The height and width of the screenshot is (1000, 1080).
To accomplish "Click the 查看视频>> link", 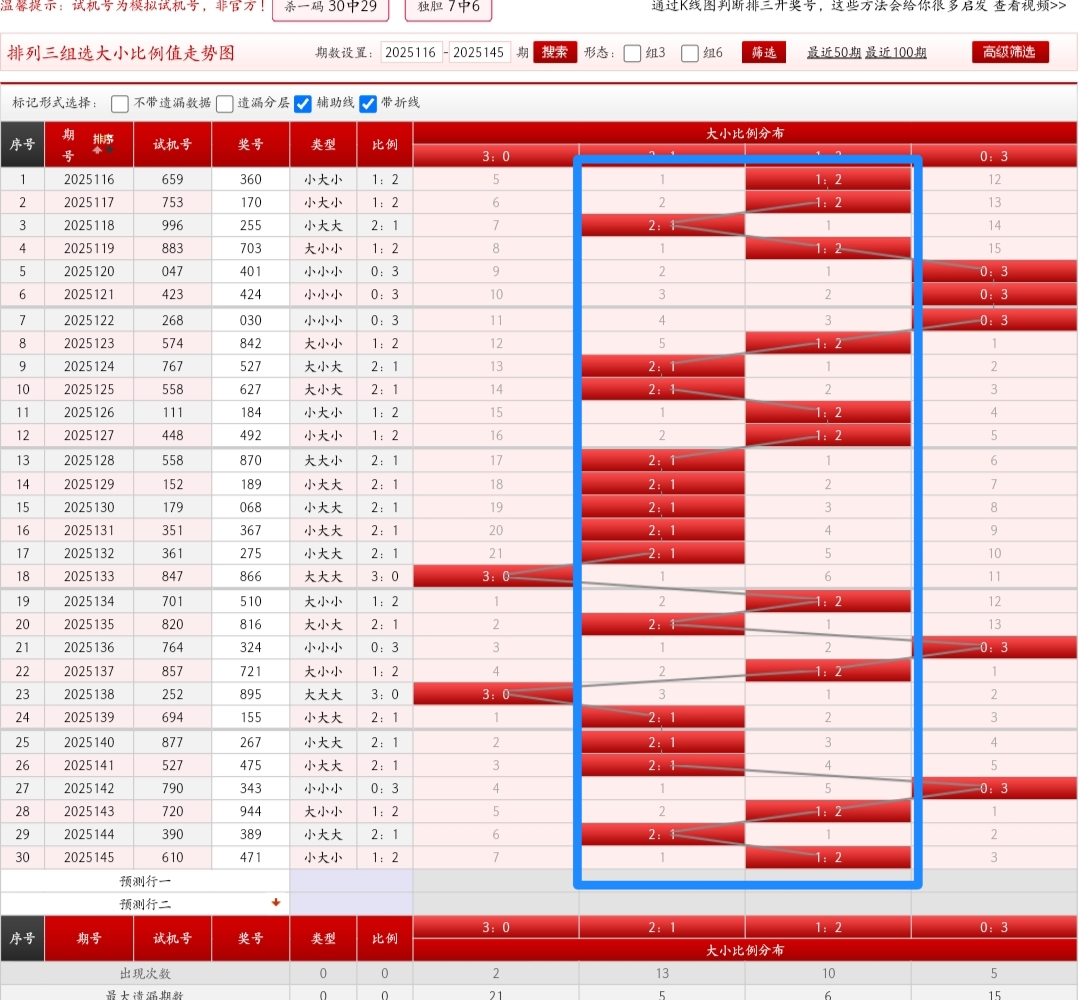I will tap(1029, 6).
